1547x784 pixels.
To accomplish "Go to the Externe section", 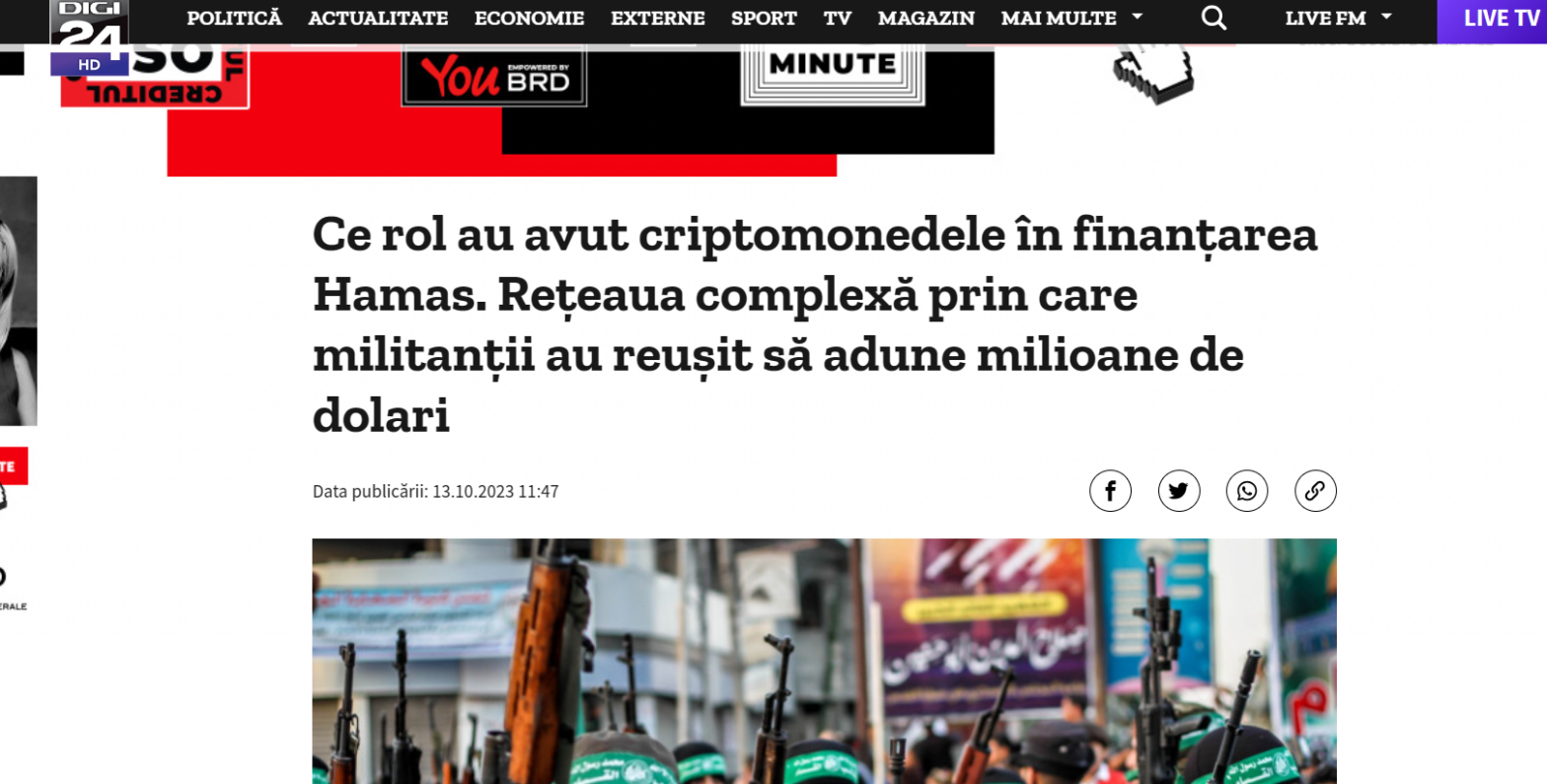I will point(657,18).
